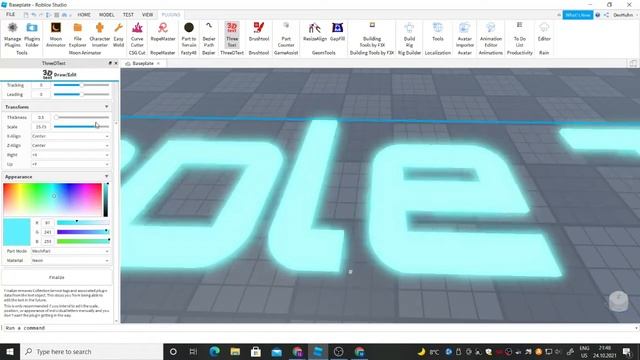Toggle the Three Text plugin button
640x360 pixels.
click(232, 34)
